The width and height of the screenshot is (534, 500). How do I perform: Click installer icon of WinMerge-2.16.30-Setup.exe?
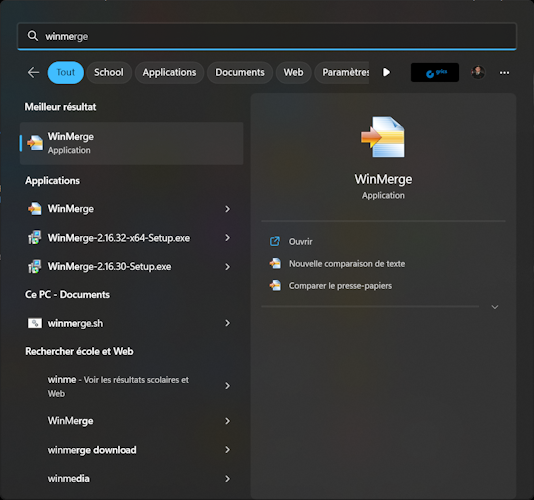click(35, 267)
